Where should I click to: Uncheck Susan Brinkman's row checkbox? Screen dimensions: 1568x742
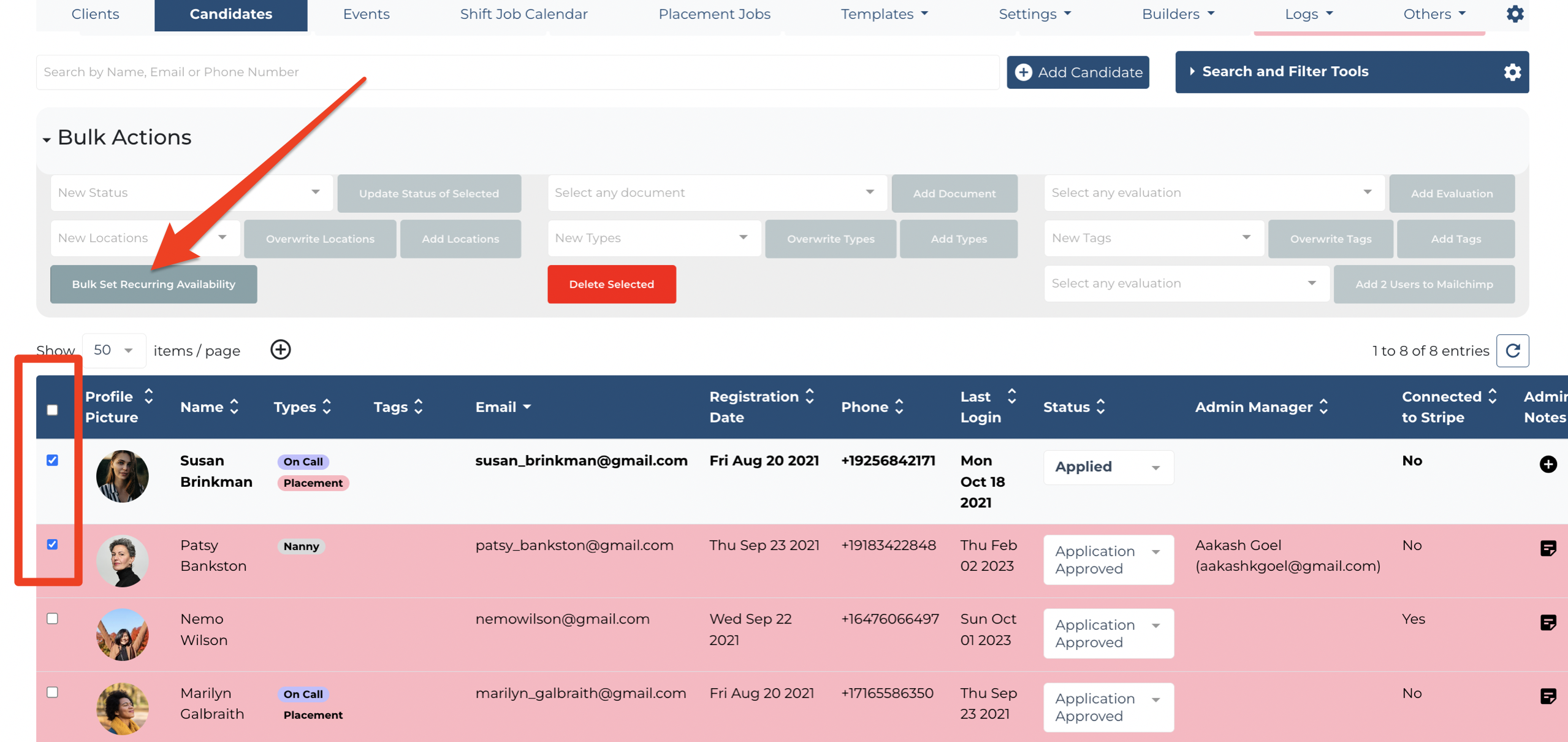pos(53,461)
